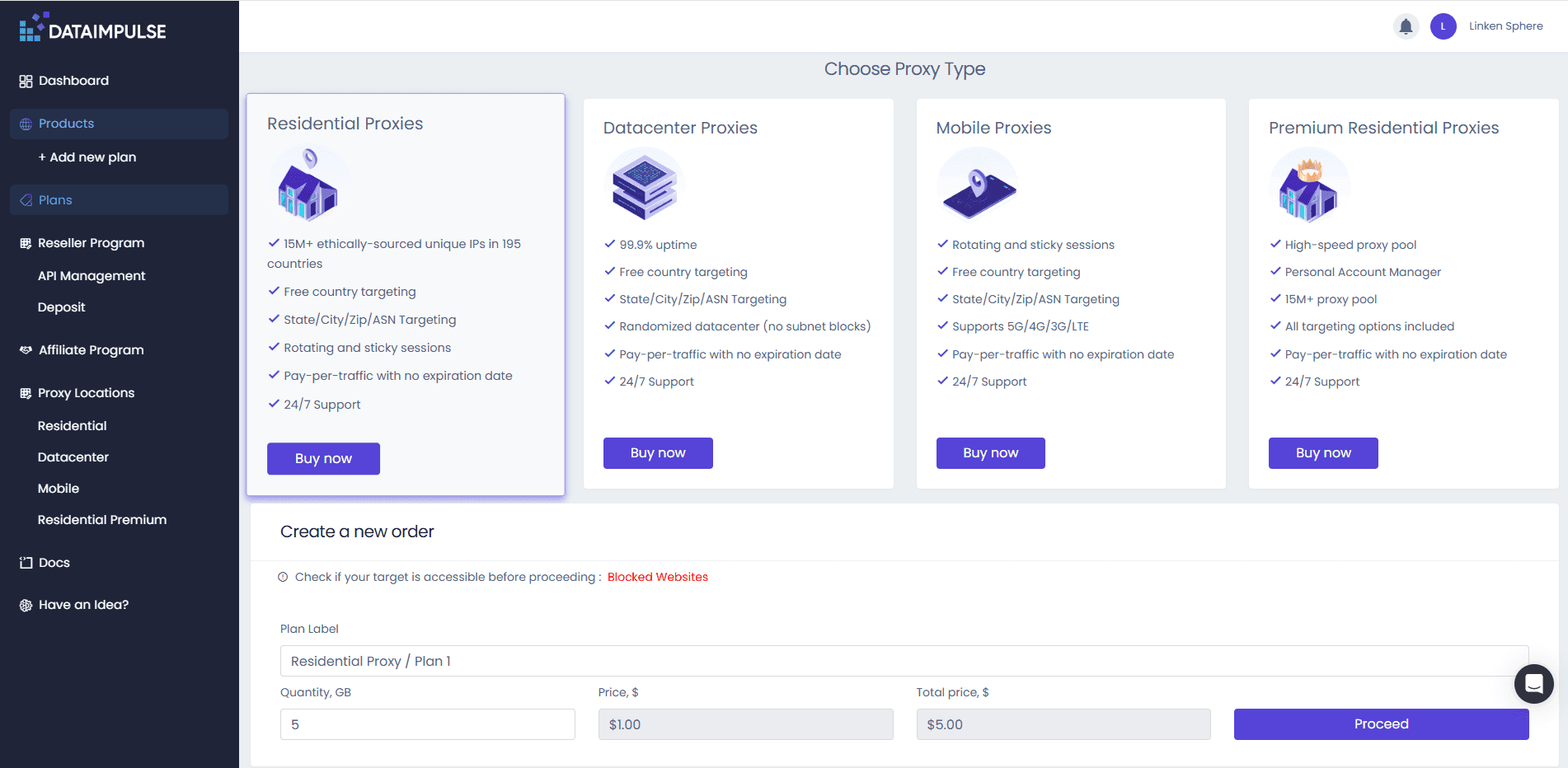
Task: Expand the Proxy Locations section
Action: pos(86,392)
